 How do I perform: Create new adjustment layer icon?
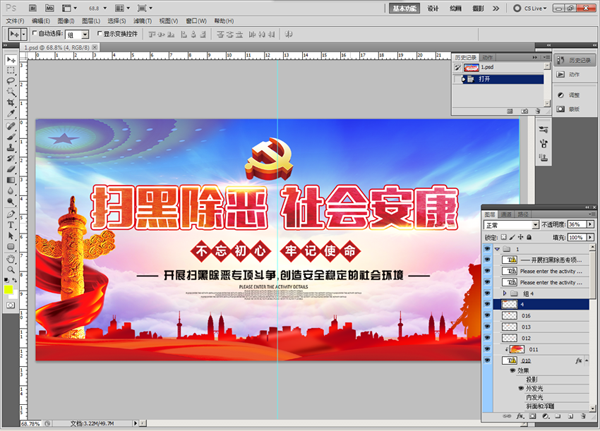[x=546, y=416]
